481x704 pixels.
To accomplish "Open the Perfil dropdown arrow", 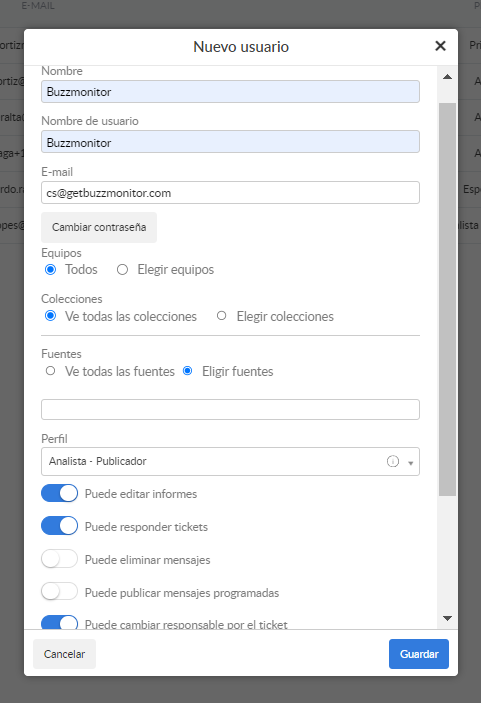I will tap(410, 463).
